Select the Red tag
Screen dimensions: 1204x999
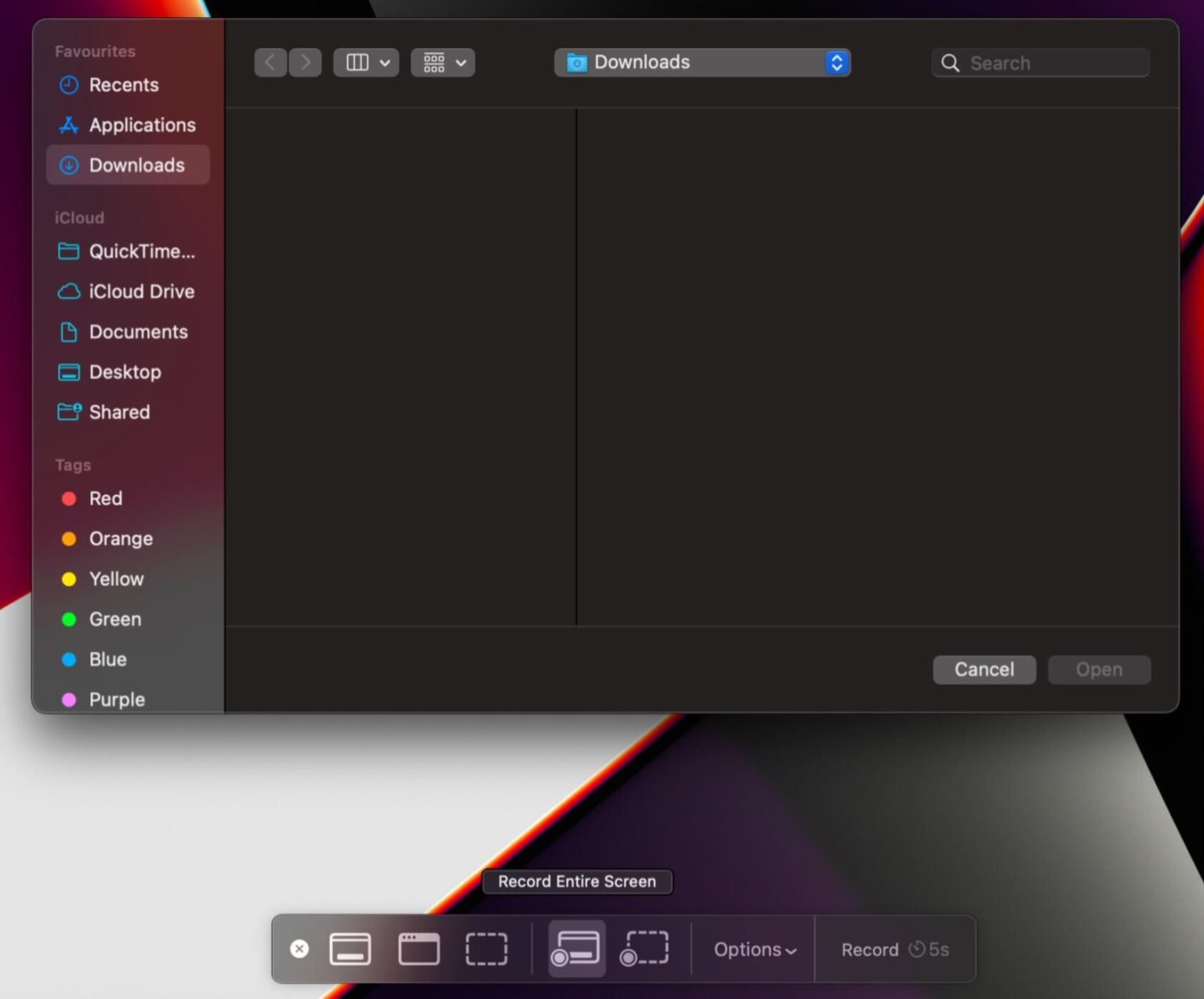pyautogui.click(x=105, y=498)
